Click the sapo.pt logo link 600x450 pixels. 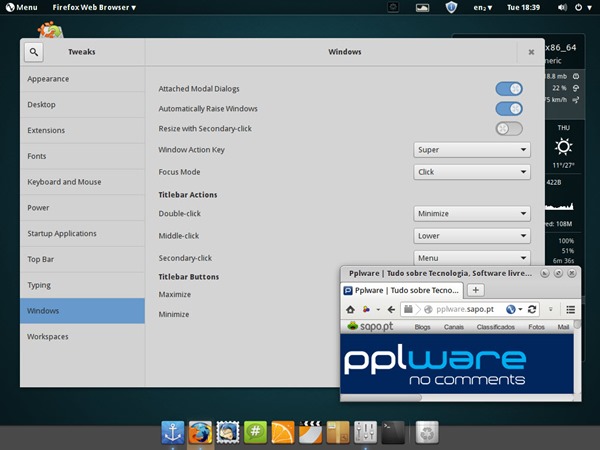click(370, 326)
